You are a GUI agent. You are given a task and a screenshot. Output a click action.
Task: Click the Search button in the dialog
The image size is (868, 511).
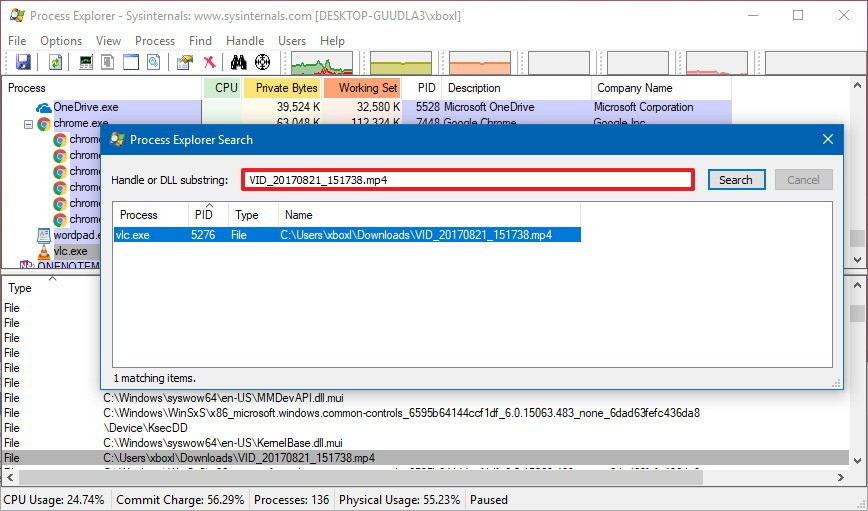click(x=736, y=180)
